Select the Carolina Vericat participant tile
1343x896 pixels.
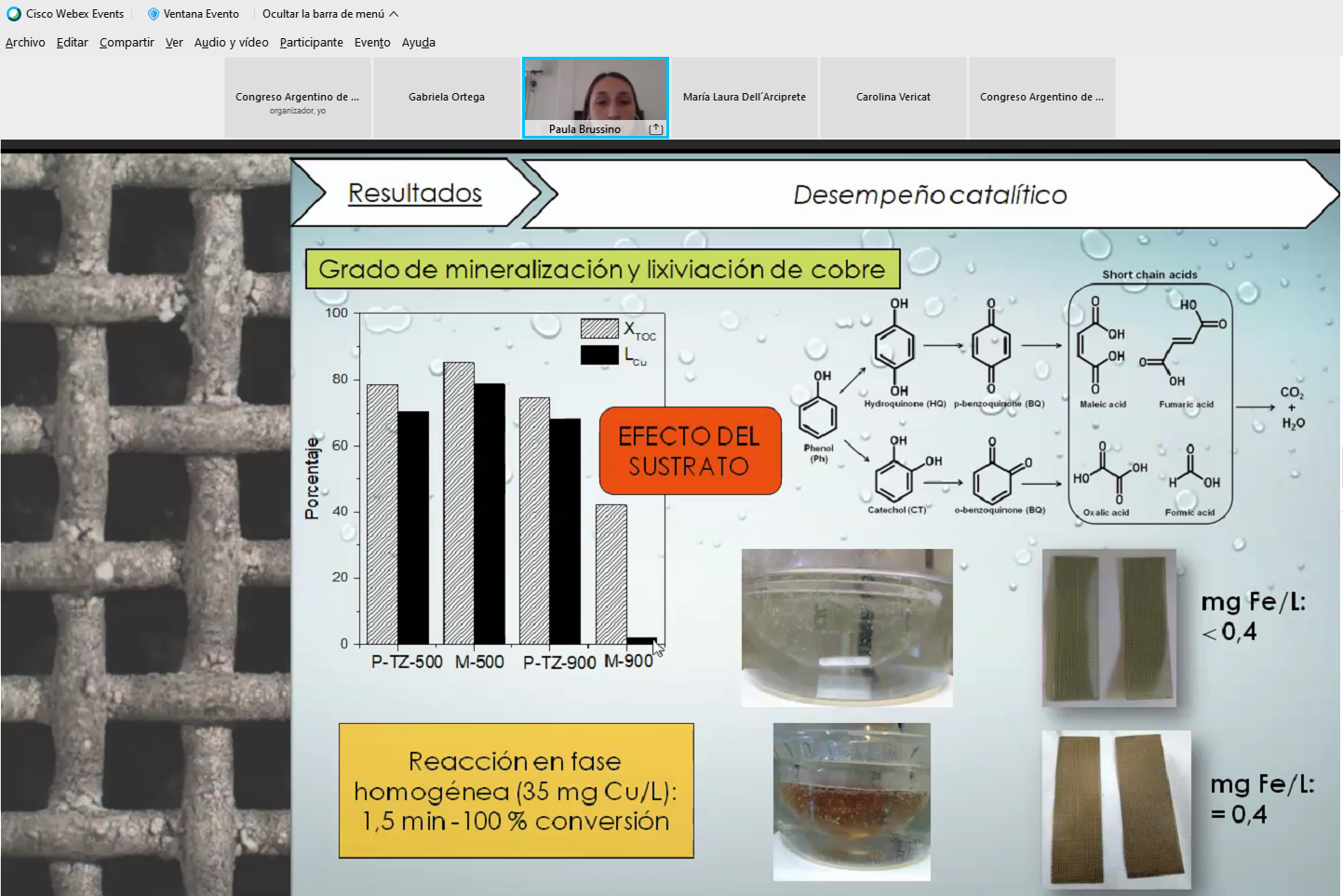pyautogui.click(x=893, y=97)
